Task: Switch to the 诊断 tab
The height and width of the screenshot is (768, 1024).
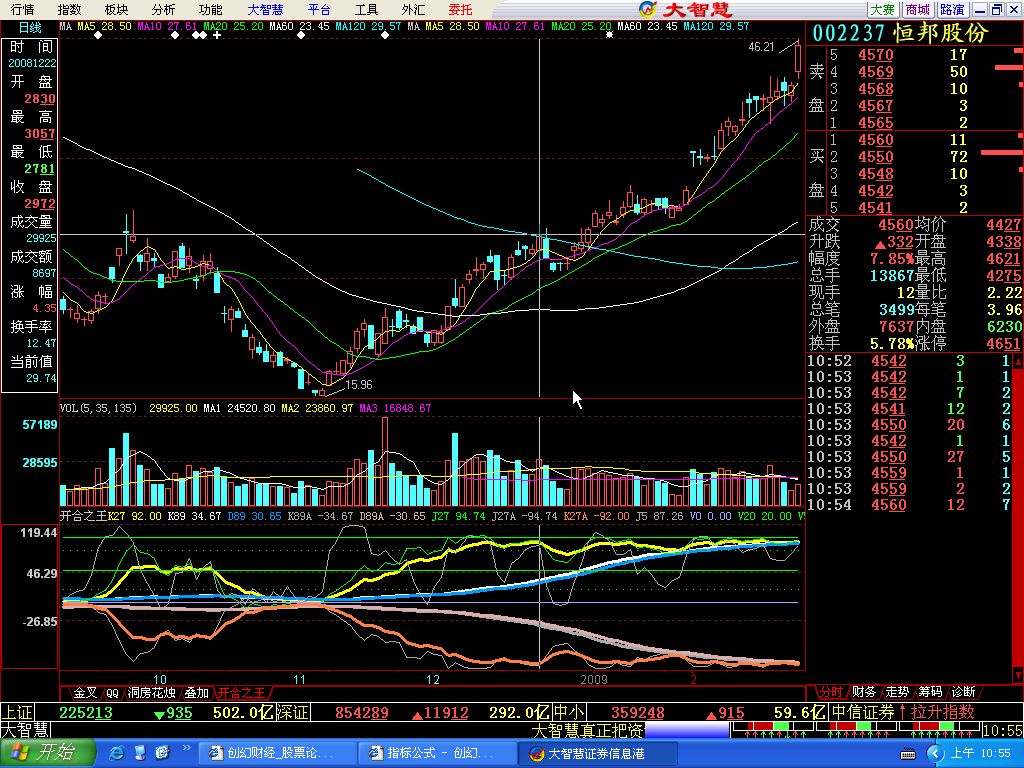Action: pyautogui.click(x=963, y=691)
